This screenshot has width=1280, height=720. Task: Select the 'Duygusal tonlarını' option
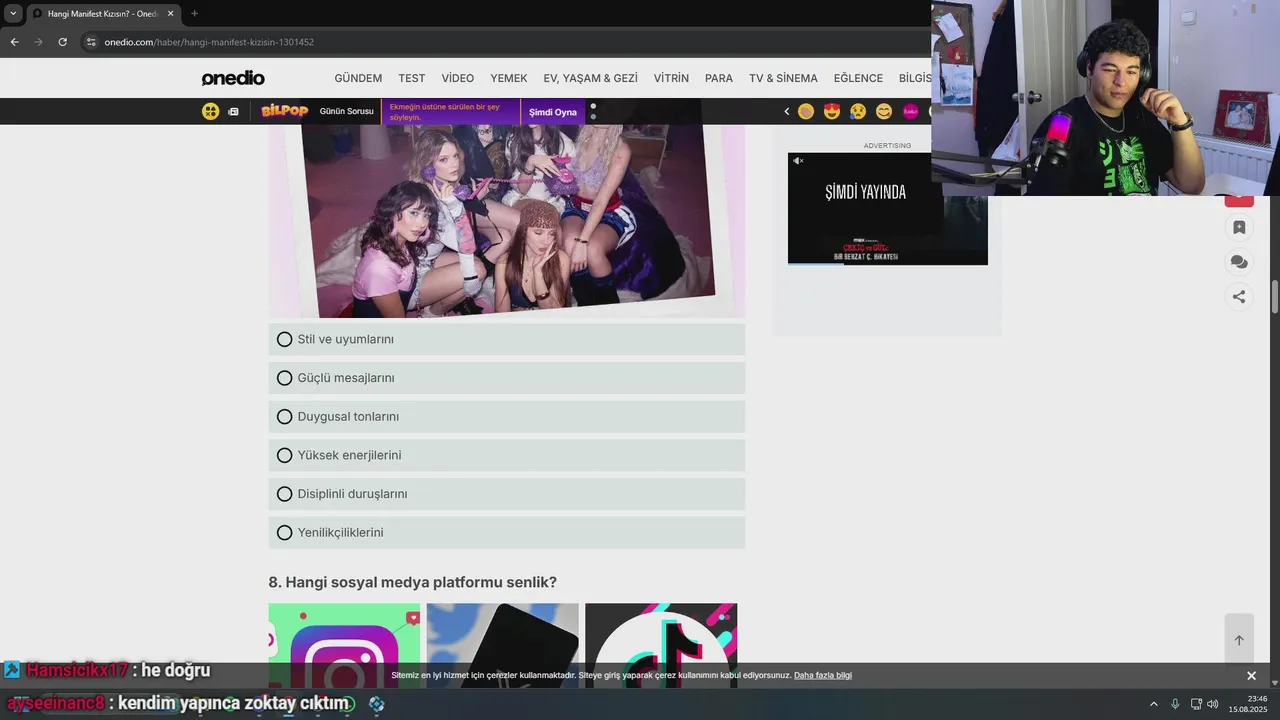[507, 416]
